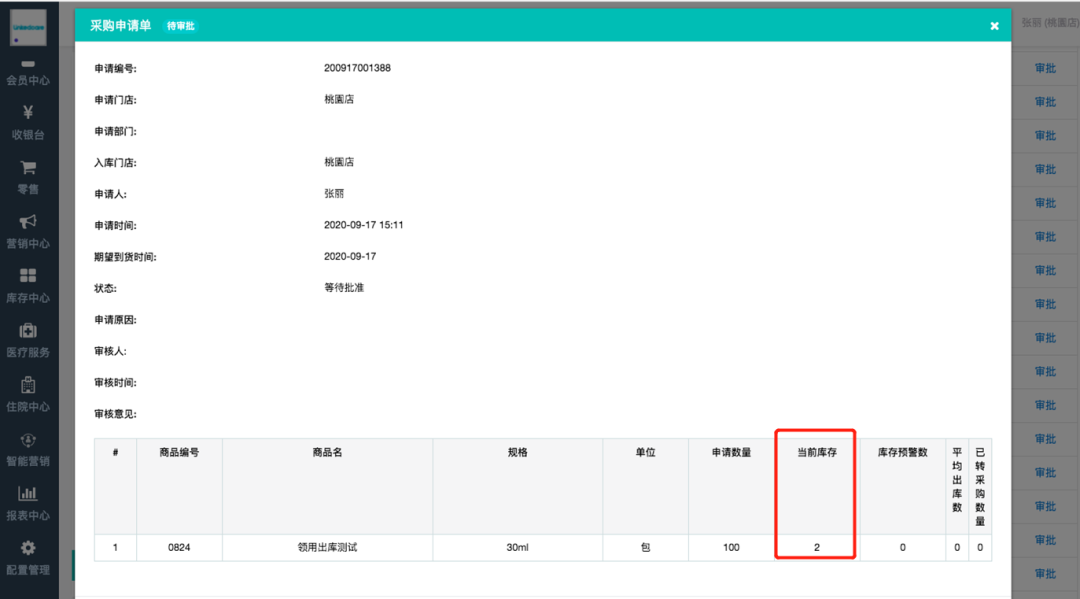This screenshot has height=599, width=1080.
Task: Click the logo at sidebar top
Action: click(x=28, y=28)
